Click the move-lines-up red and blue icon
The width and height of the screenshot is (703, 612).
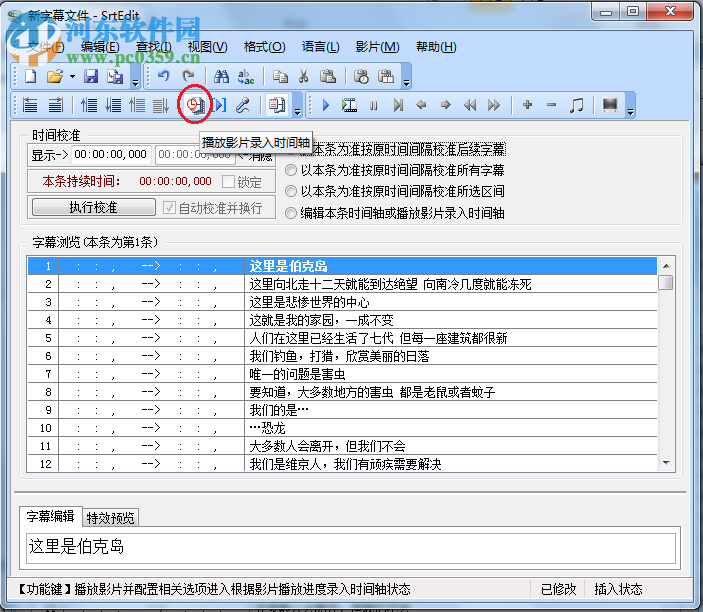(89, 105)
